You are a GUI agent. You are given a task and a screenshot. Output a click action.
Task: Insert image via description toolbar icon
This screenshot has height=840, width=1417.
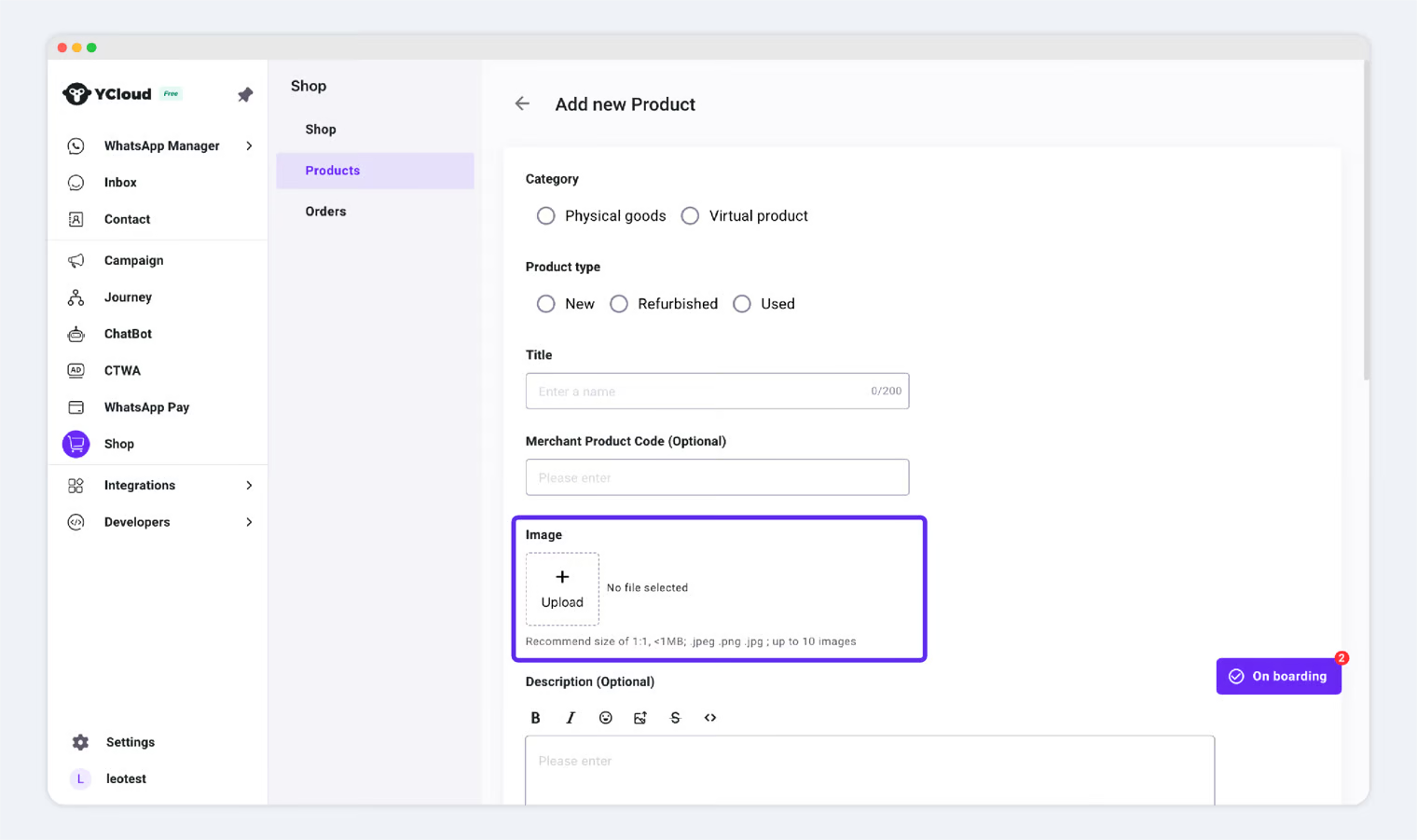click(x=640, y=718)
